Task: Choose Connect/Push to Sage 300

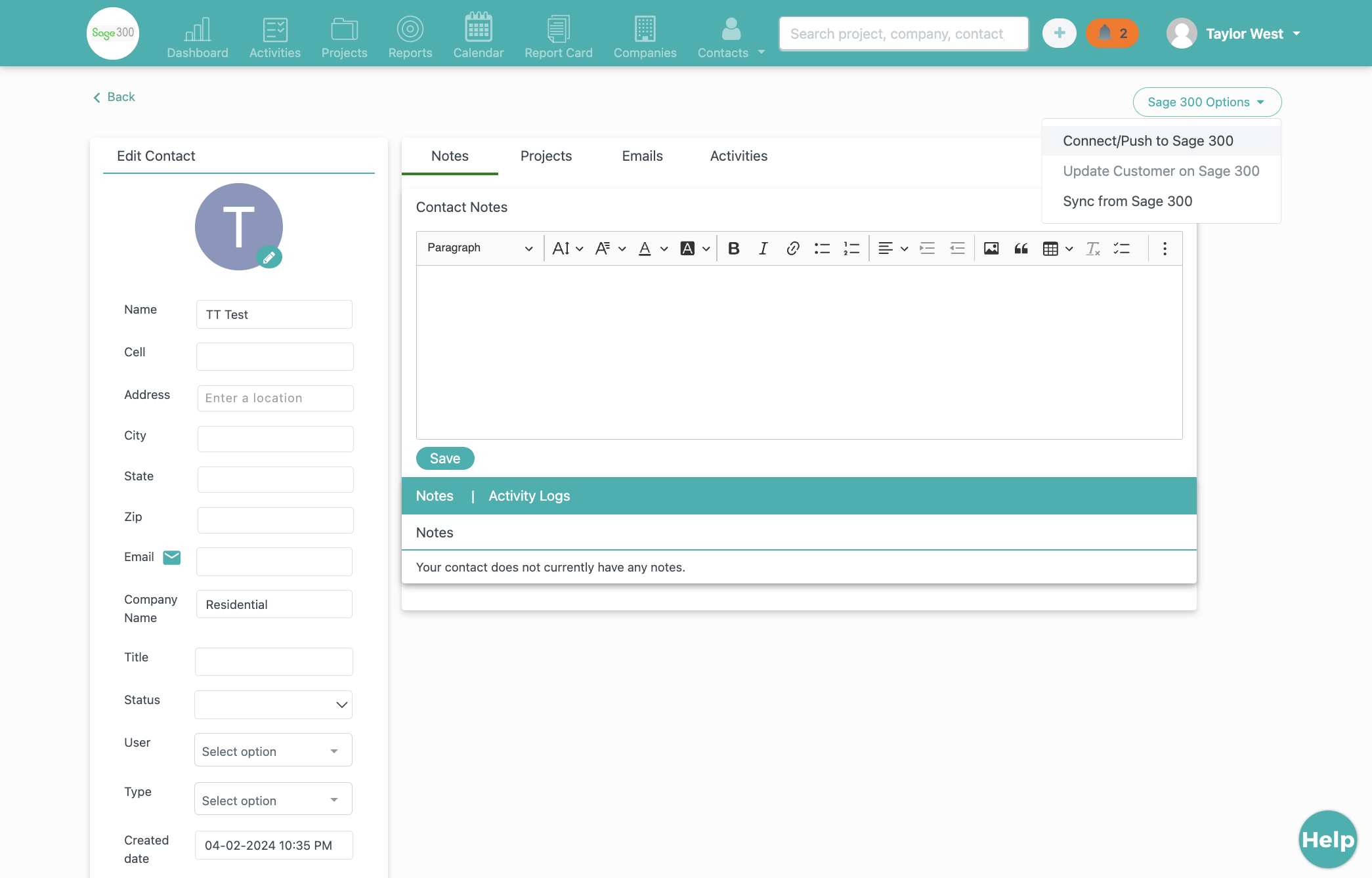Action: pyautogui.click(x=1161, y=141)
